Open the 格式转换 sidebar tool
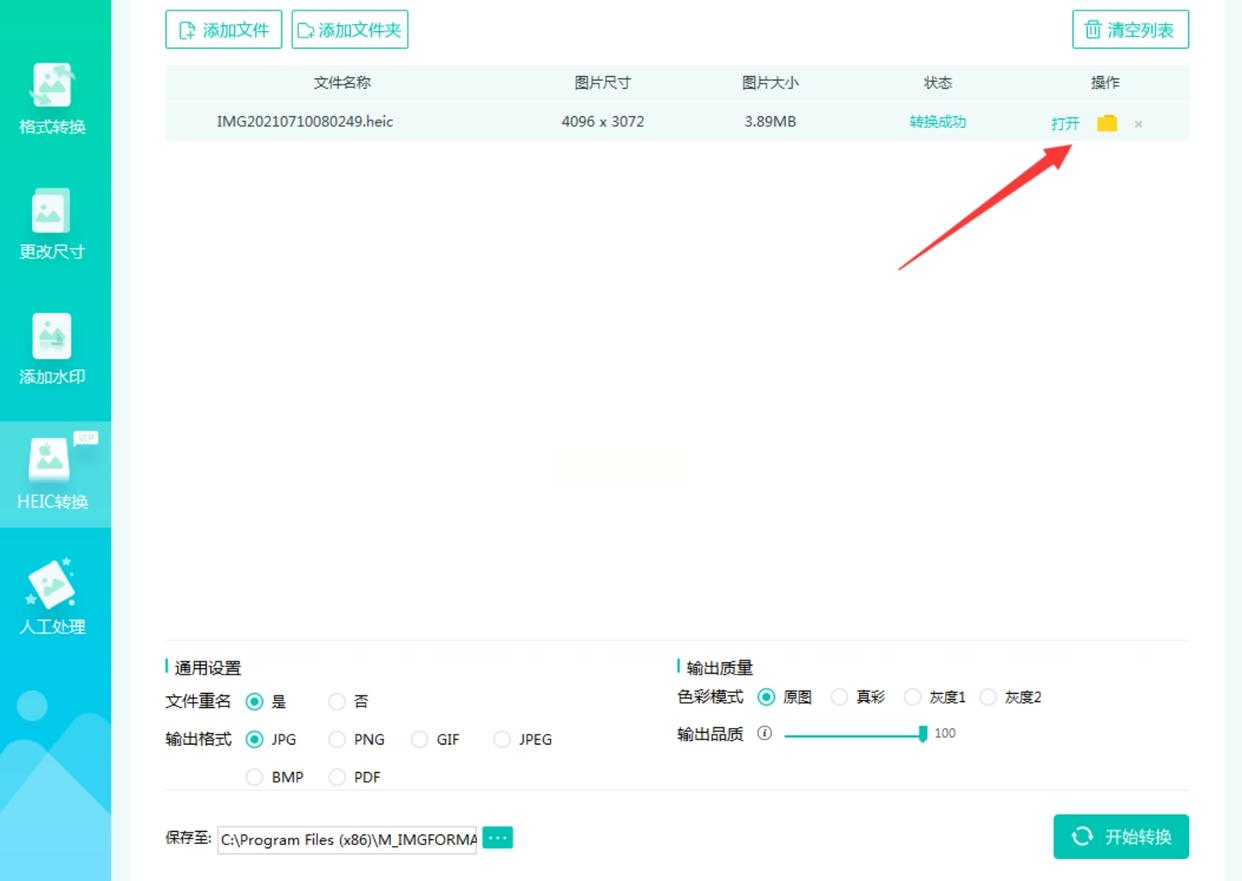Screen dimensions: 1242x881 point(52,99)
